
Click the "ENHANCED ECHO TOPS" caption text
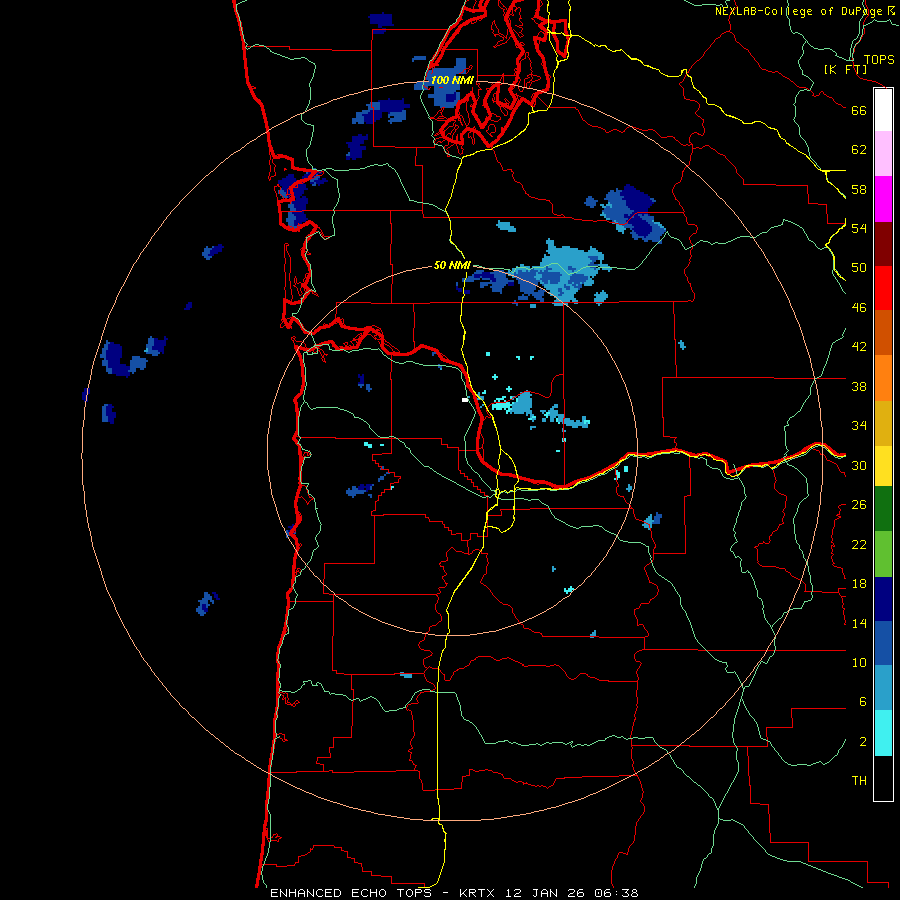351,893
